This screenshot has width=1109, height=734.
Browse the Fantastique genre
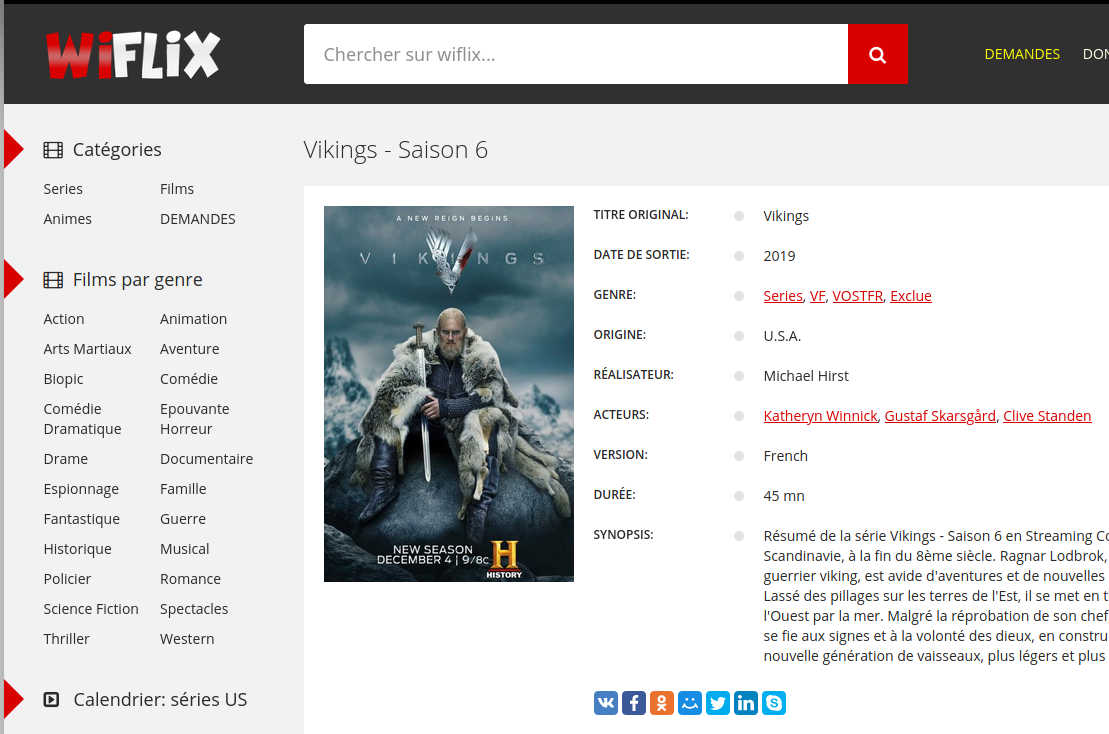coord(81,519)
